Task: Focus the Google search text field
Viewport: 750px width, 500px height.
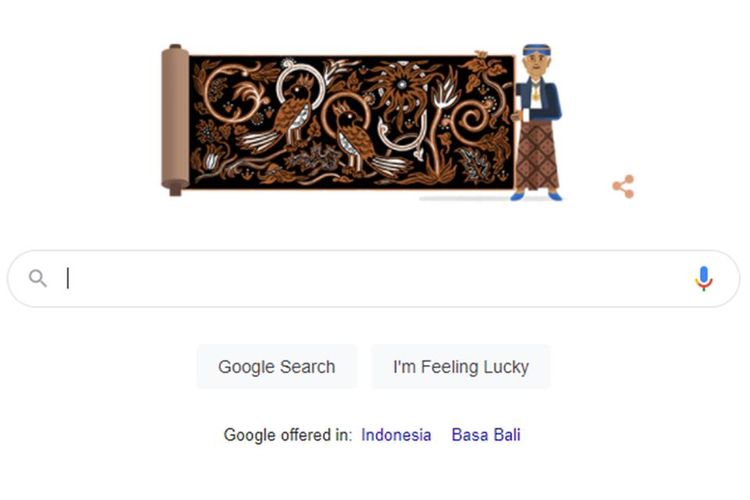Action: 374,278
